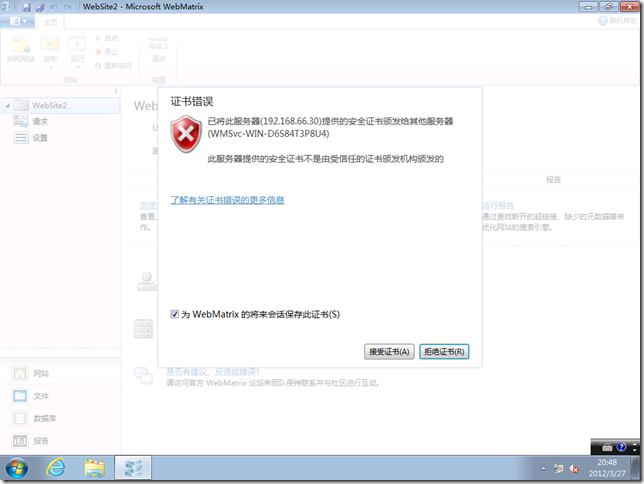Switch to 报告 workspace
644x484 pixels.
point(60,441)
